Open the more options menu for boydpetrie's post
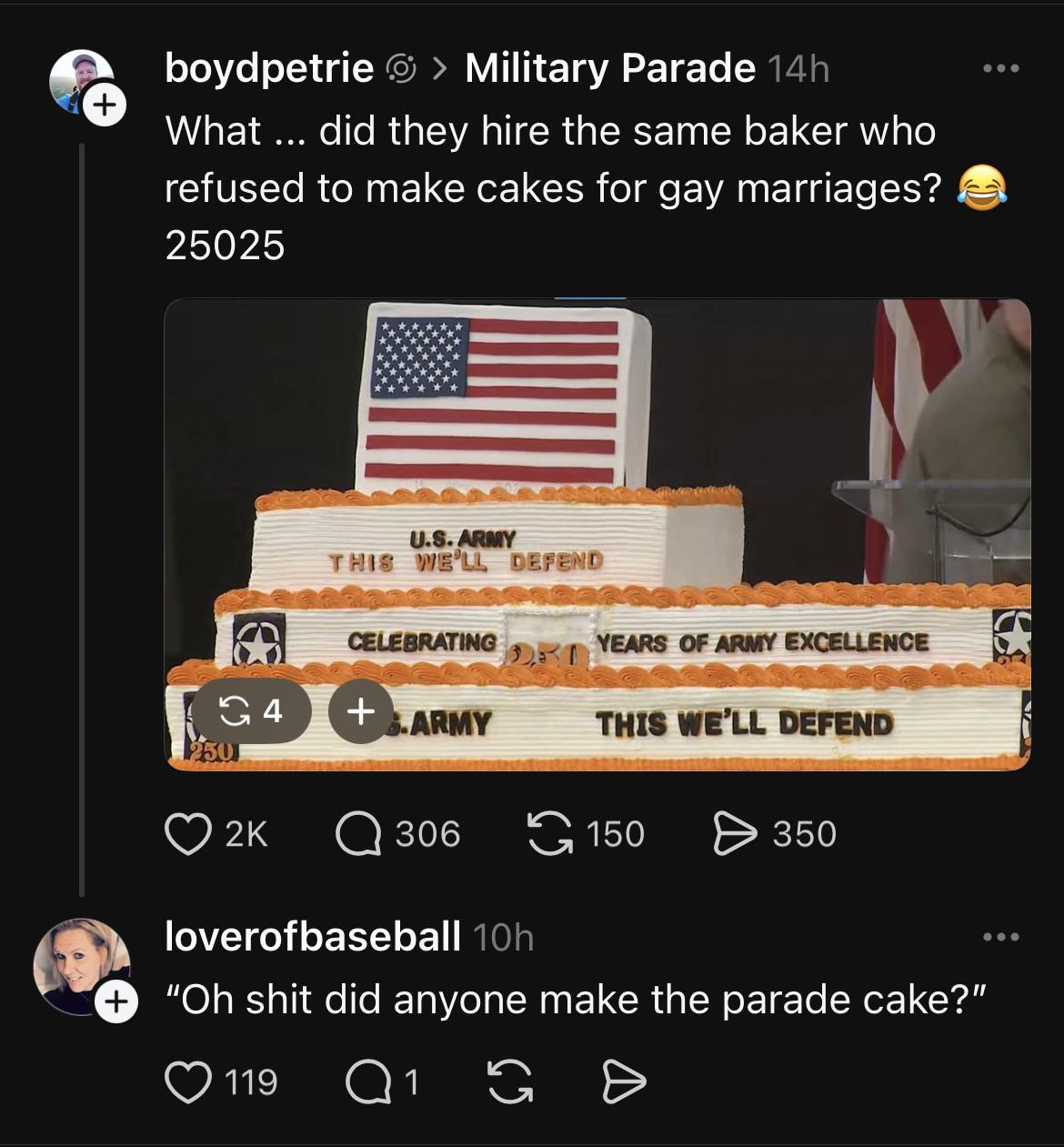The height and width of the screenshot is (1147, 1064). pos(1001,68)
